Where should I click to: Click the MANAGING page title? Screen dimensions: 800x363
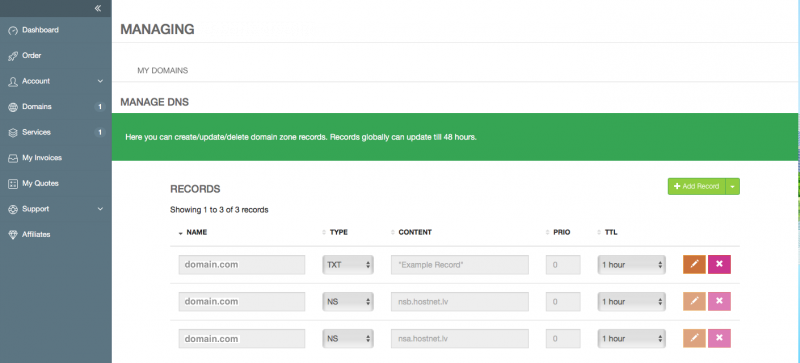click(157, 30)
